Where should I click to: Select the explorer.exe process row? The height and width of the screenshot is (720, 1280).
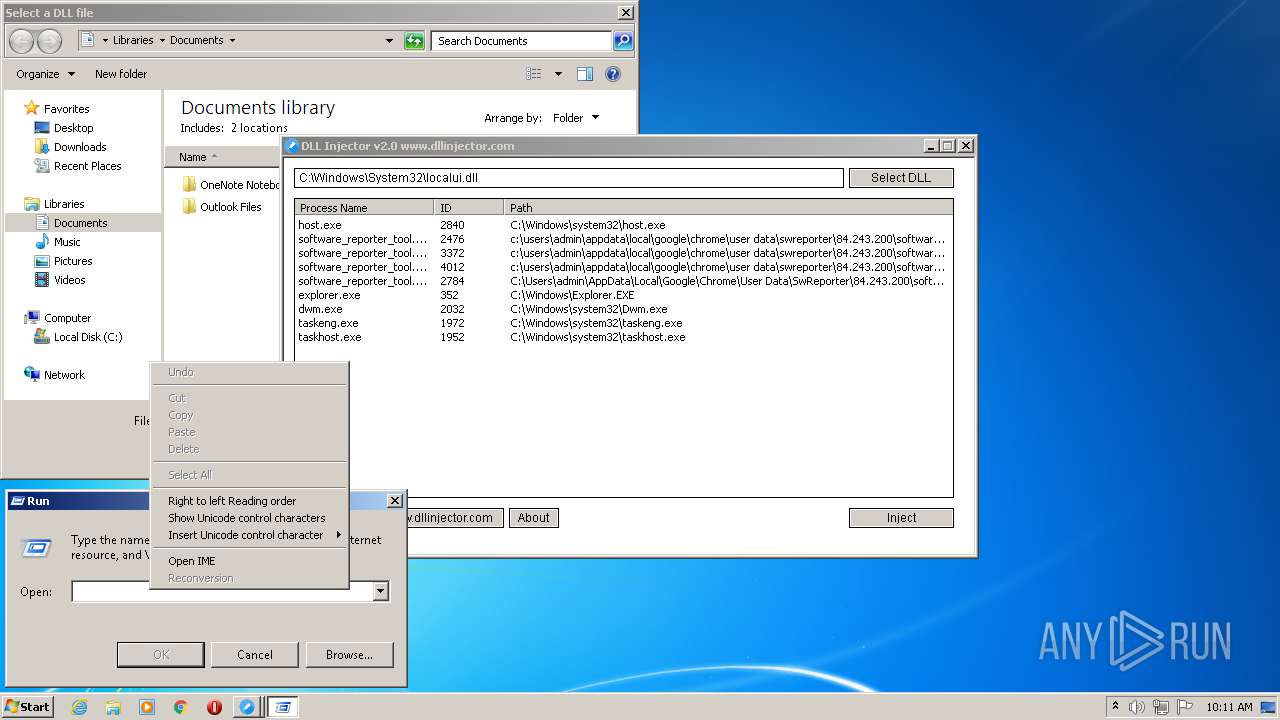tap(623, 295)
